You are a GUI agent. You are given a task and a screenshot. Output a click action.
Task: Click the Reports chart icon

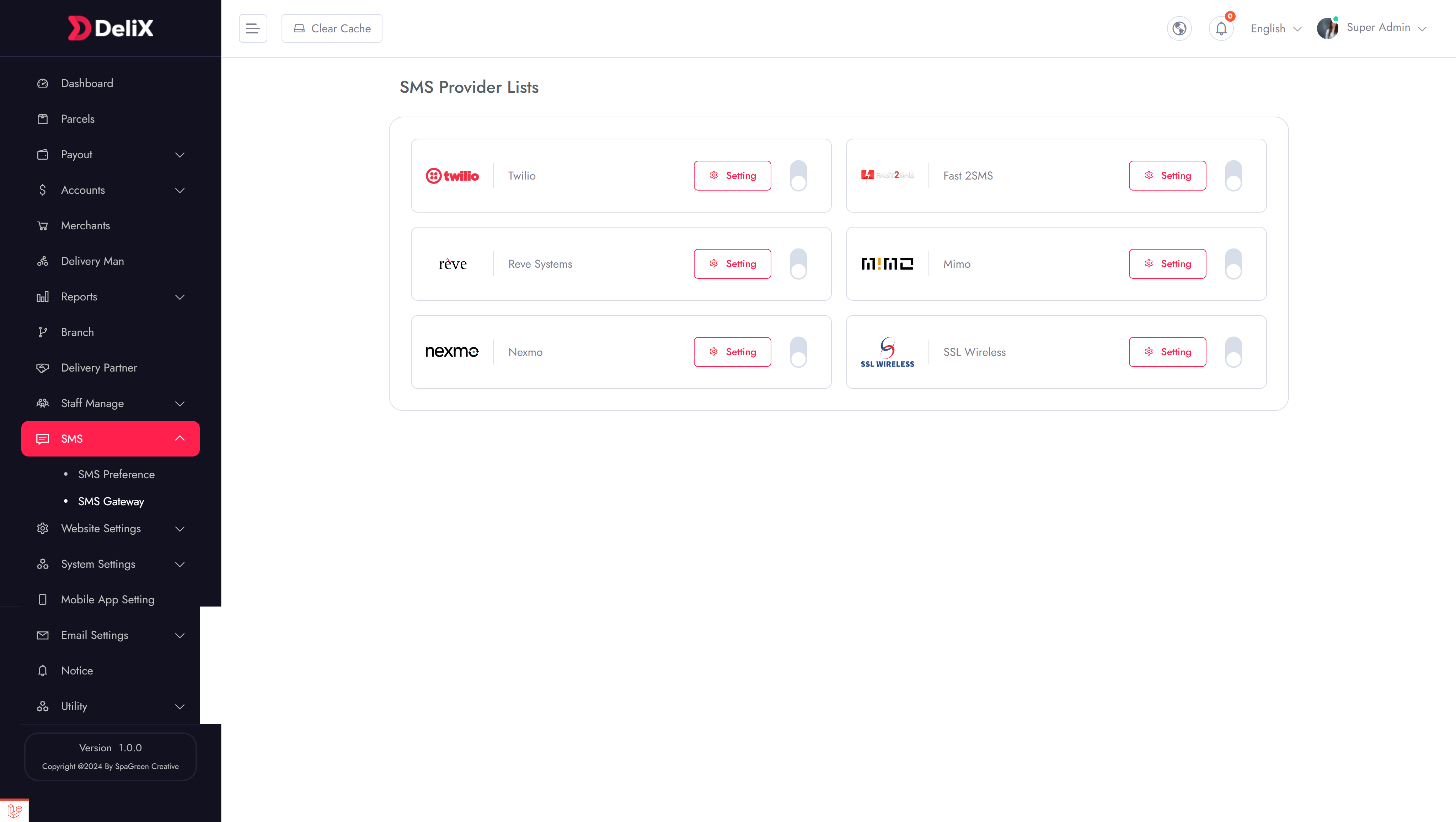[x=42, y=297]
